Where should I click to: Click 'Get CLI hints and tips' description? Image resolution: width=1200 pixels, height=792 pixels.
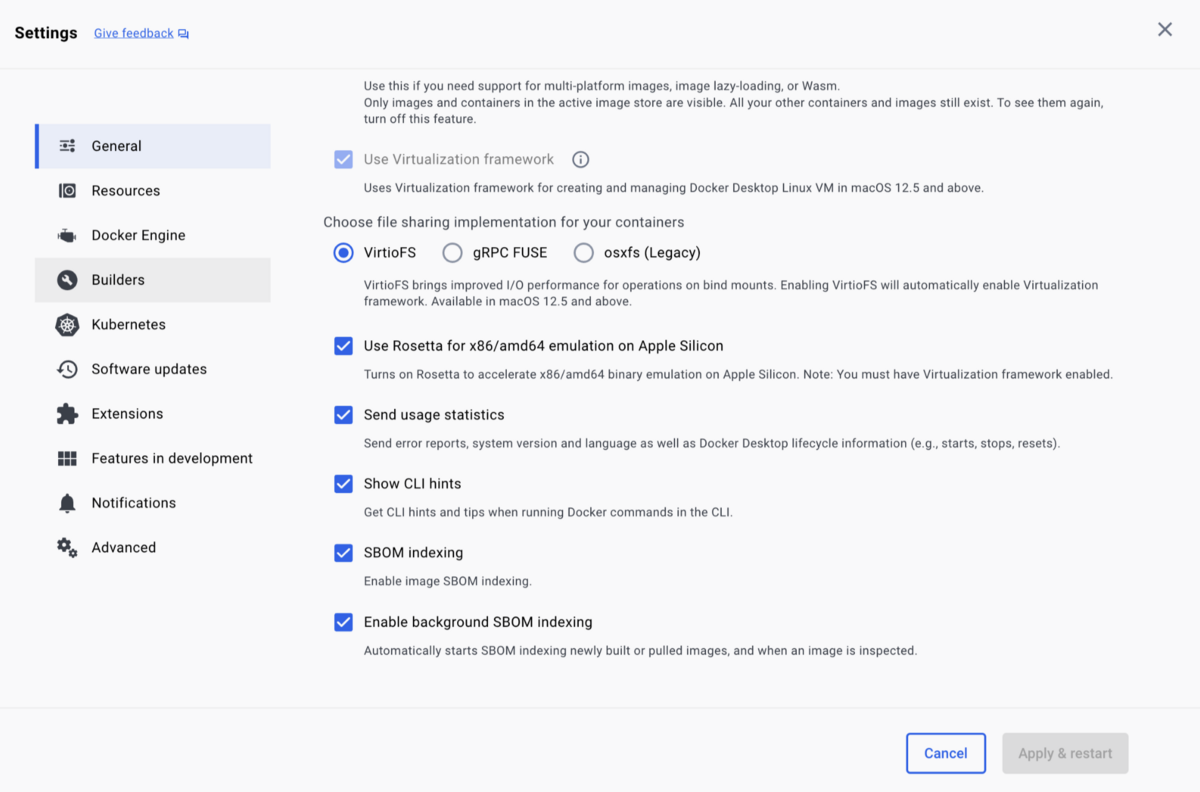coord(549,512)
